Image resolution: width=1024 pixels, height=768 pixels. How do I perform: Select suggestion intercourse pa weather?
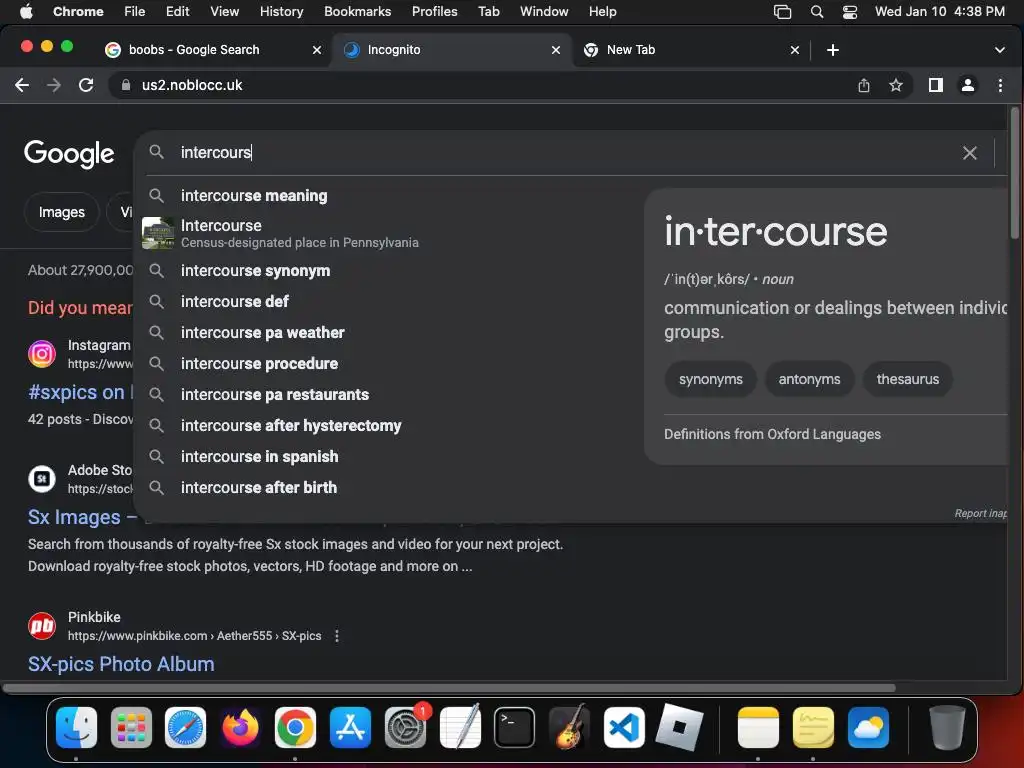[263, 332]
